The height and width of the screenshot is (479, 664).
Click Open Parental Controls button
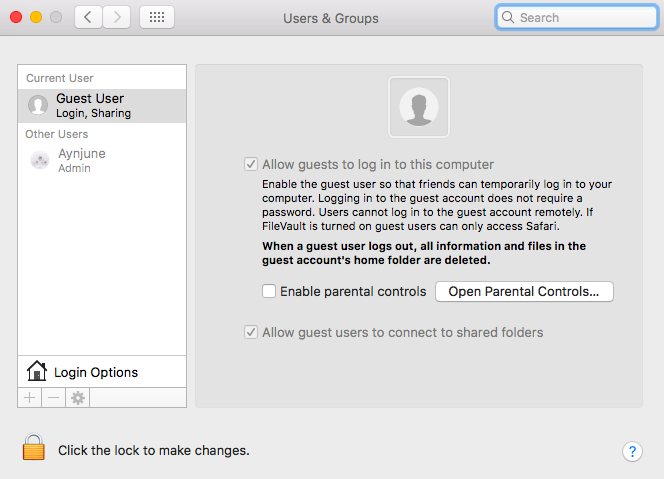(x=524, y=292)
